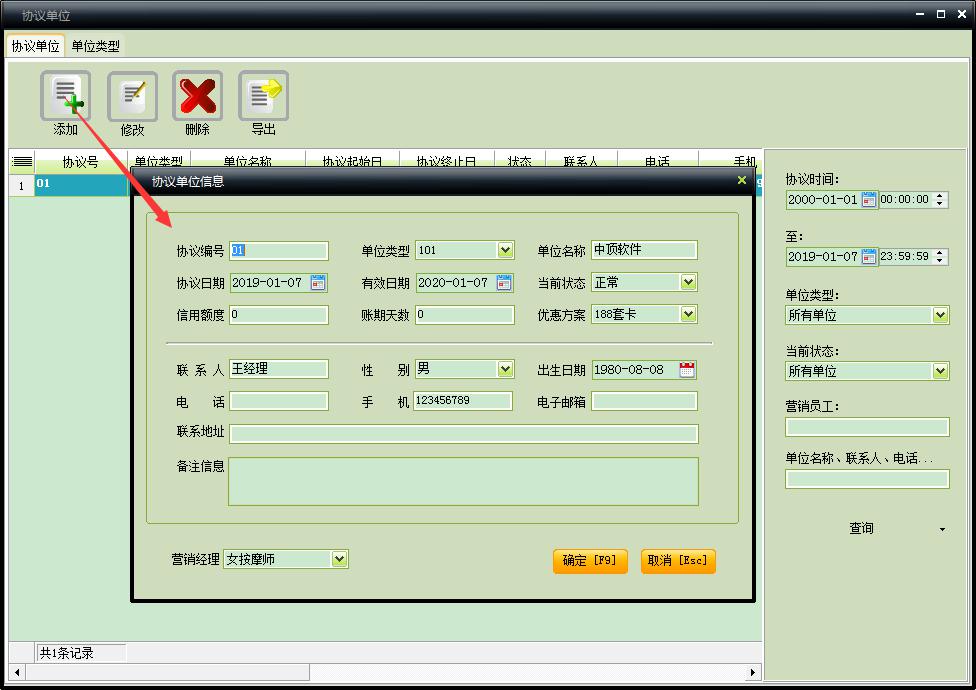The height and width of the screenshot is (690, 976).
Task: Click the 确定 [F9] button
Action: coord(589,561)
